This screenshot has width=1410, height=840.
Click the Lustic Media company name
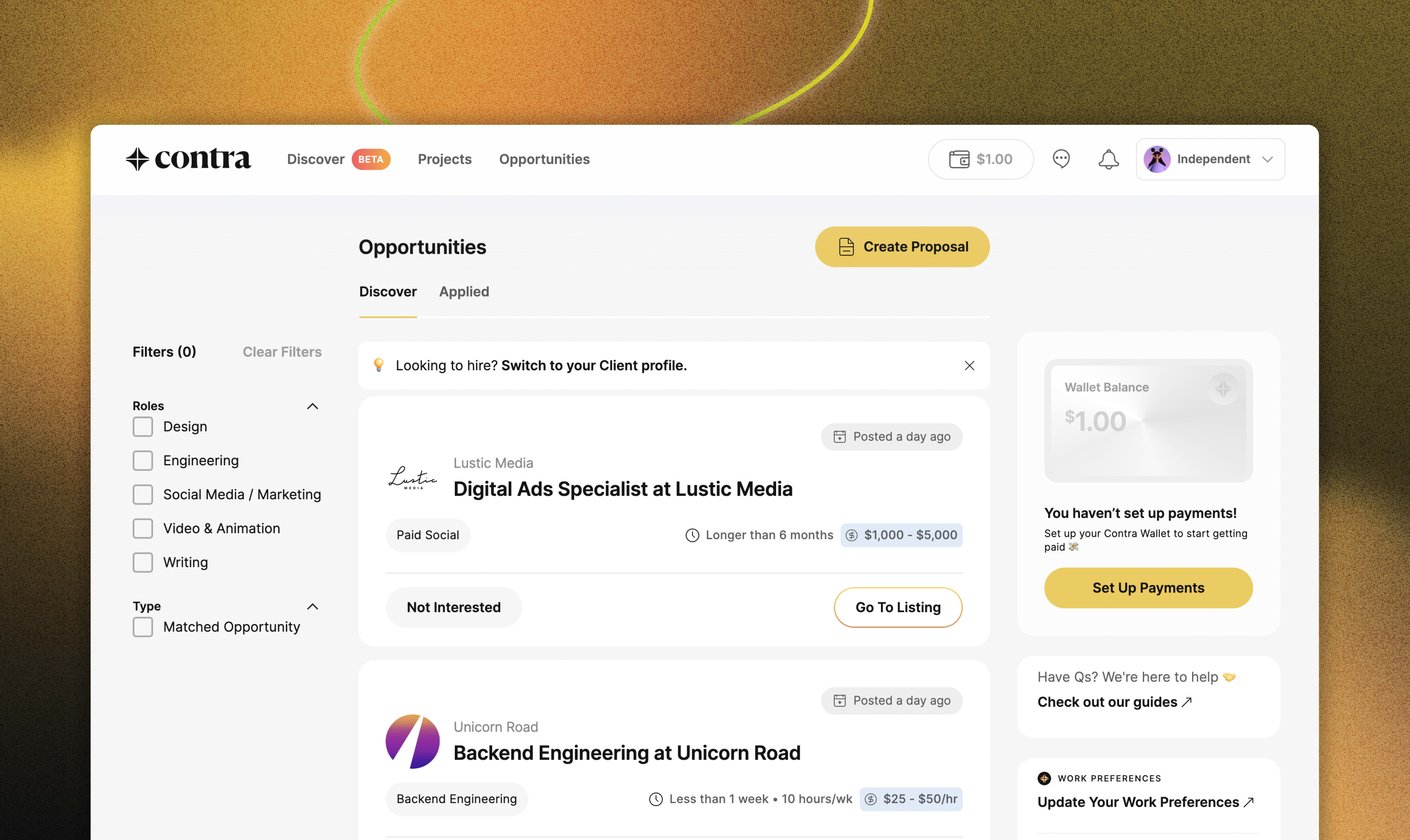(493, 463)
